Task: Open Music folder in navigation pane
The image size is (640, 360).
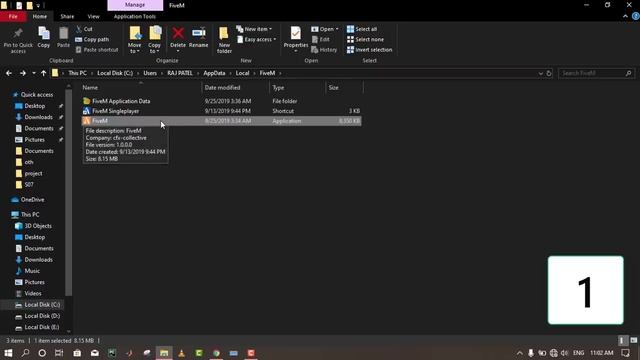Action: point(32,271)
